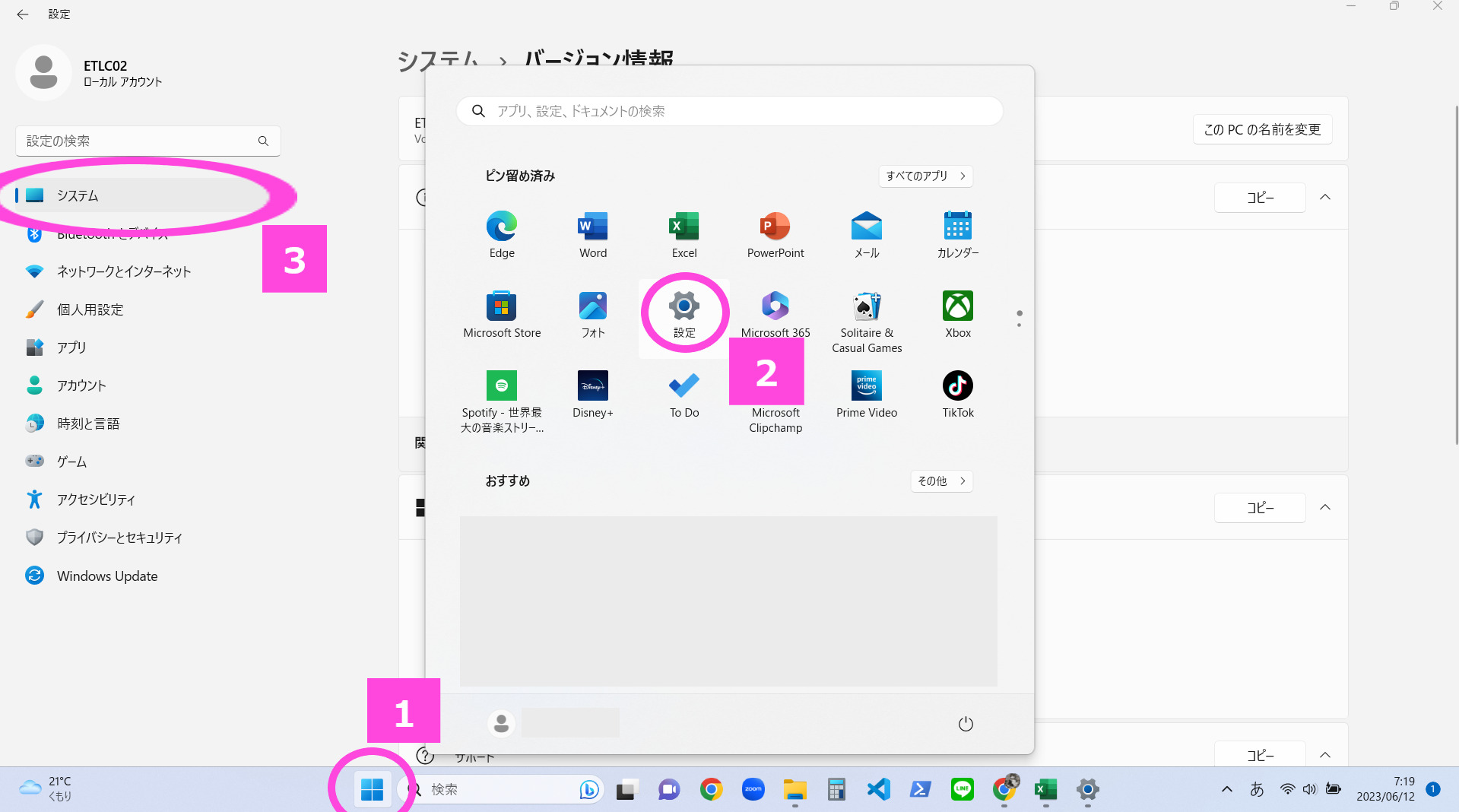This screenshot has width=1459, height=812.
Task: Copy device specifications with top コピー button
Action: (x=1260, y=197)
